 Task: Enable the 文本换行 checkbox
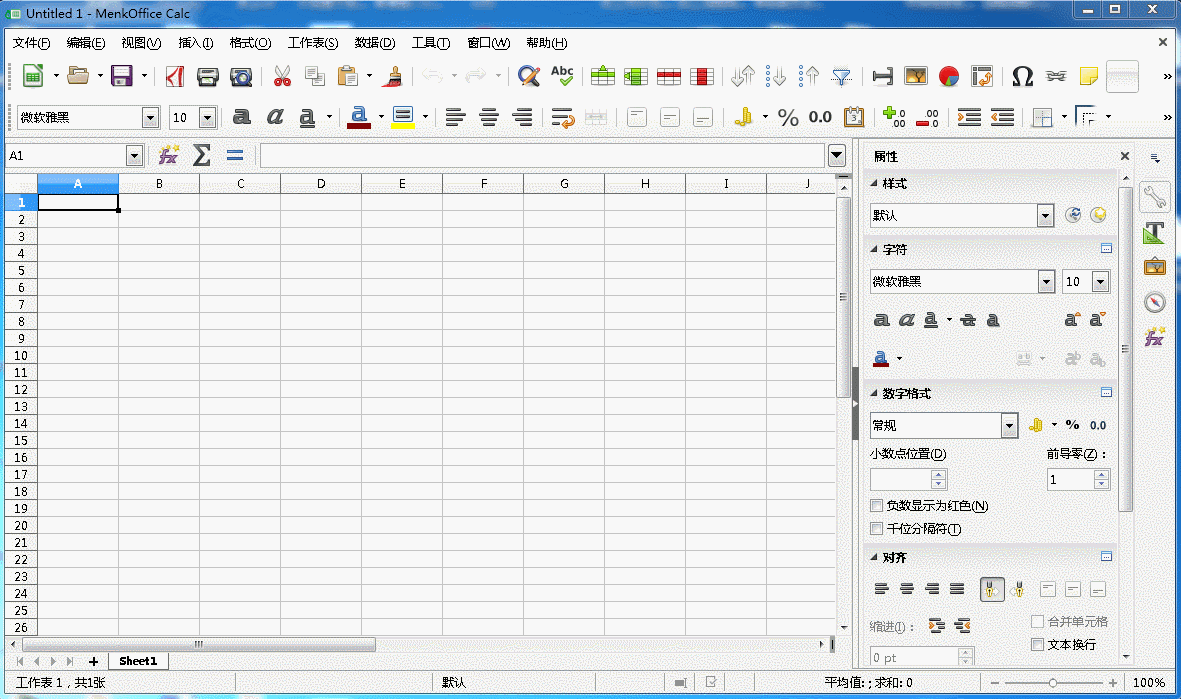pyautogui.click(x=1037, y=644)
